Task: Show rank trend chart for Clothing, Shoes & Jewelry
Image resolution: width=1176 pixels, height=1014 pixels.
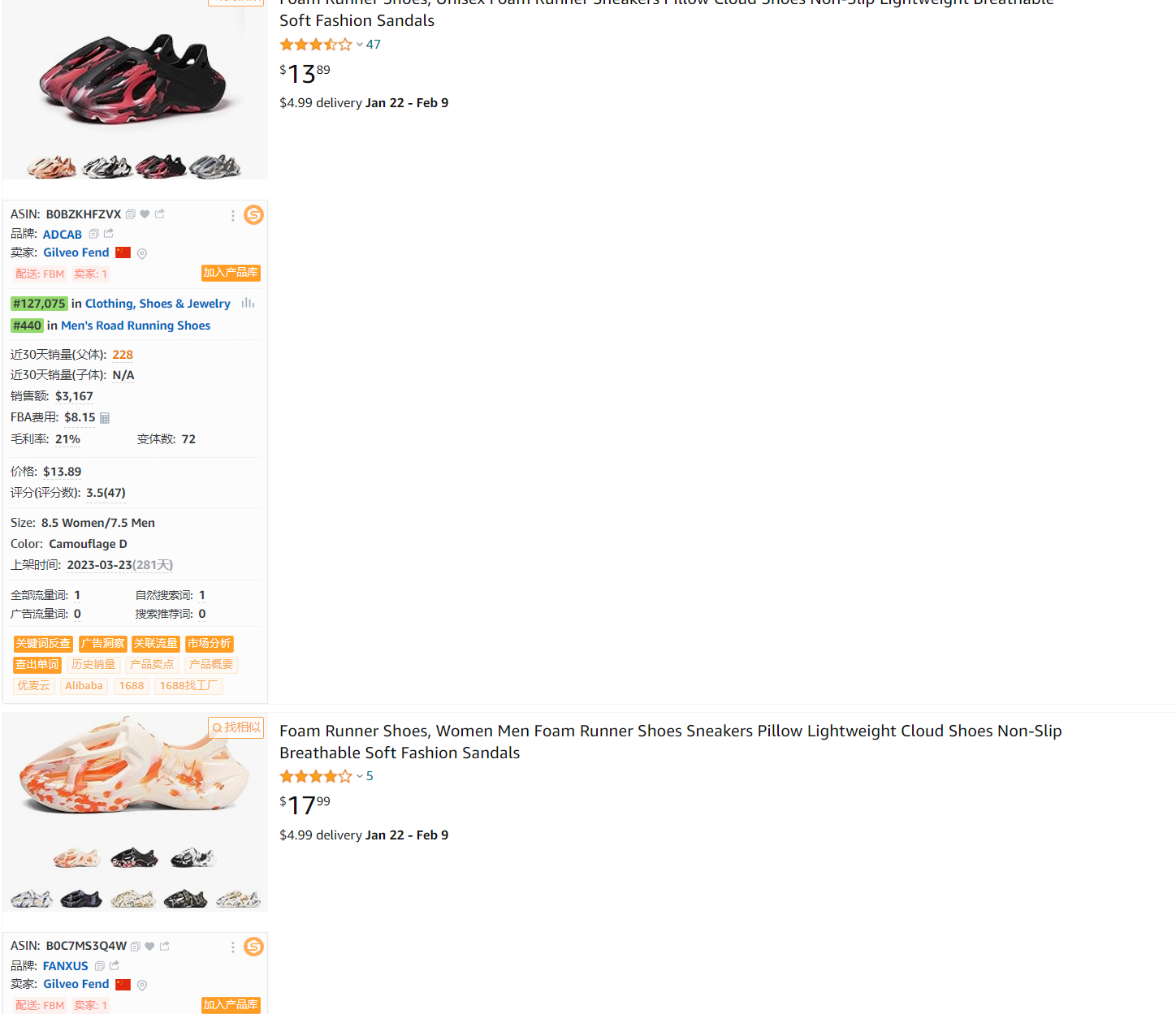Action: click(248, 304)
